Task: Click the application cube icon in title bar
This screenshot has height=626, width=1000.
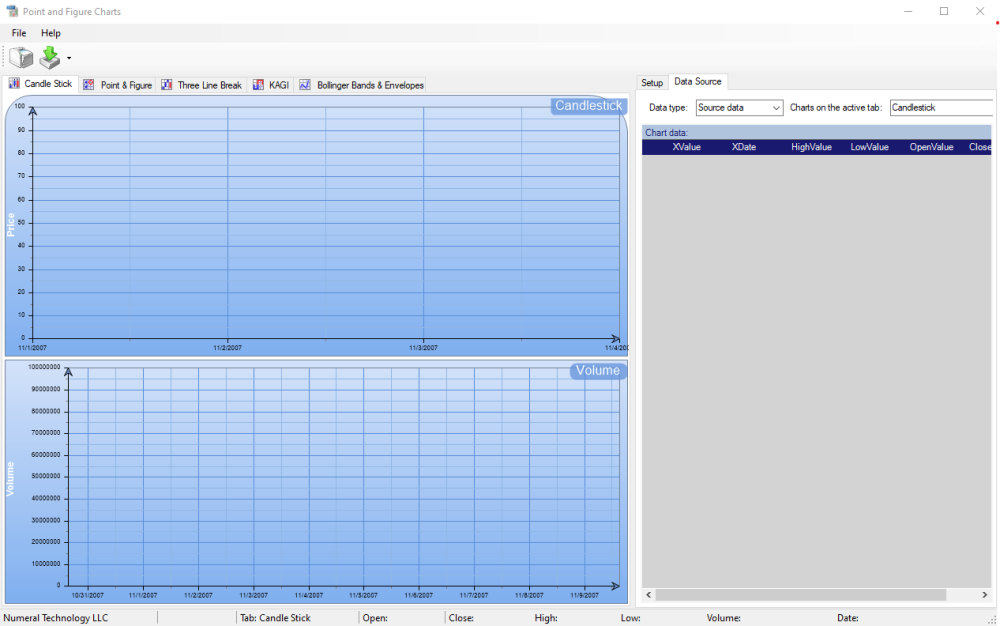Action: (11, 11)
